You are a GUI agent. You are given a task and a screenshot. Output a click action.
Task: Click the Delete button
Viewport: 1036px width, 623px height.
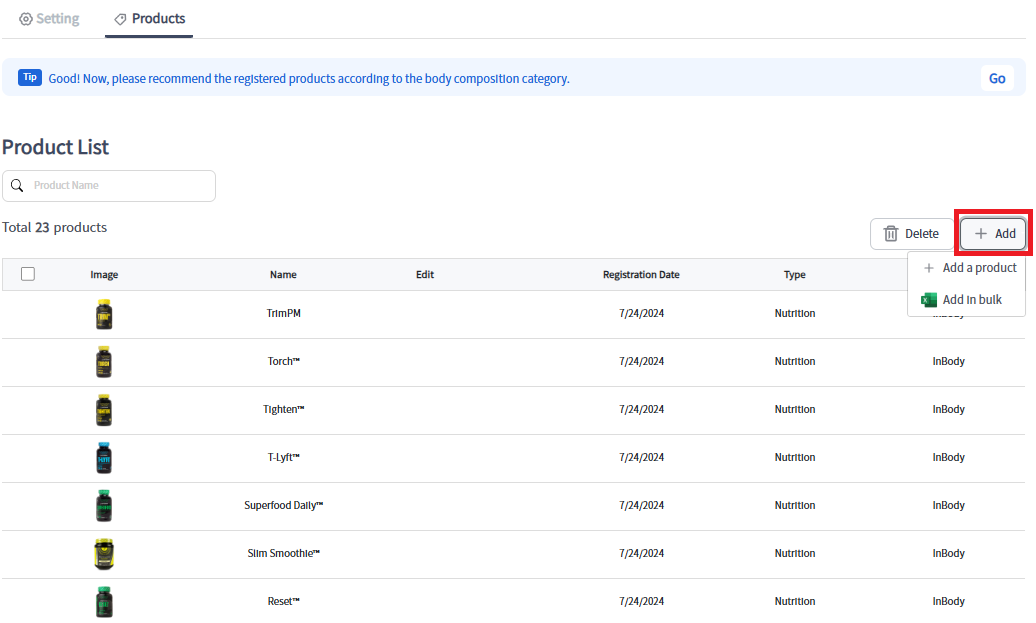(912, 234)
